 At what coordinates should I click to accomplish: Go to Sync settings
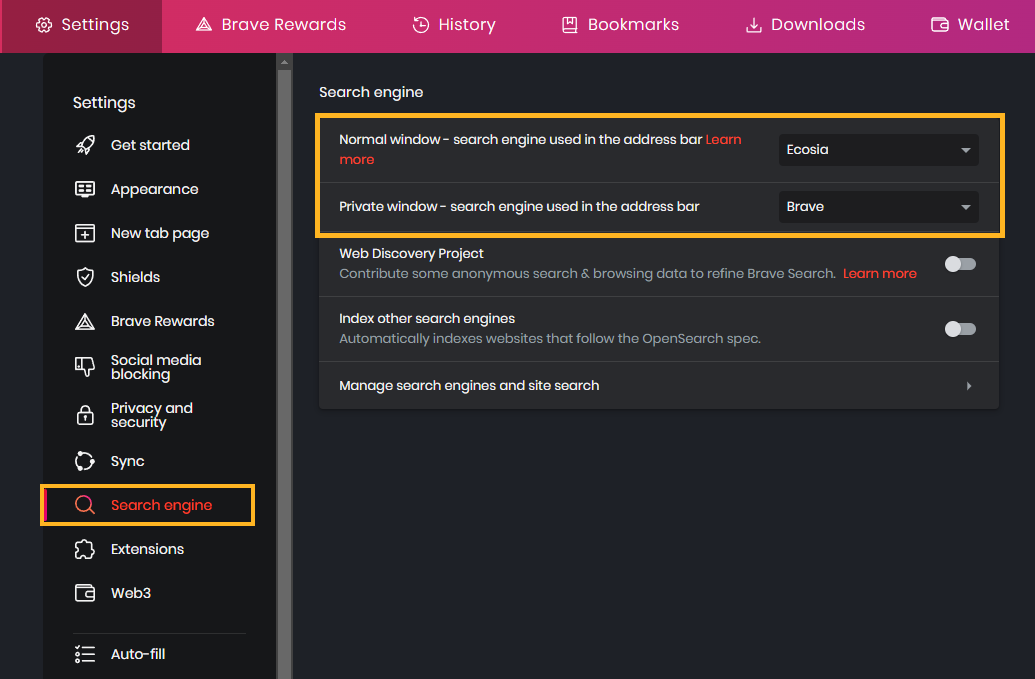pos(127,461)
